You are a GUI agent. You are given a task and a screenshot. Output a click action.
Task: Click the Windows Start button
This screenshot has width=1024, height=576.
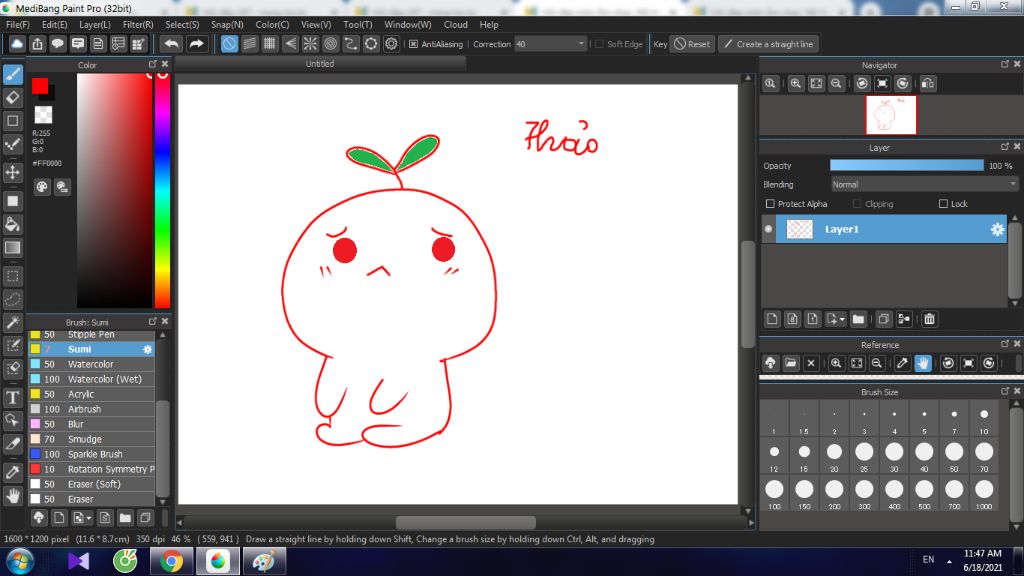[x=20, y=562]
